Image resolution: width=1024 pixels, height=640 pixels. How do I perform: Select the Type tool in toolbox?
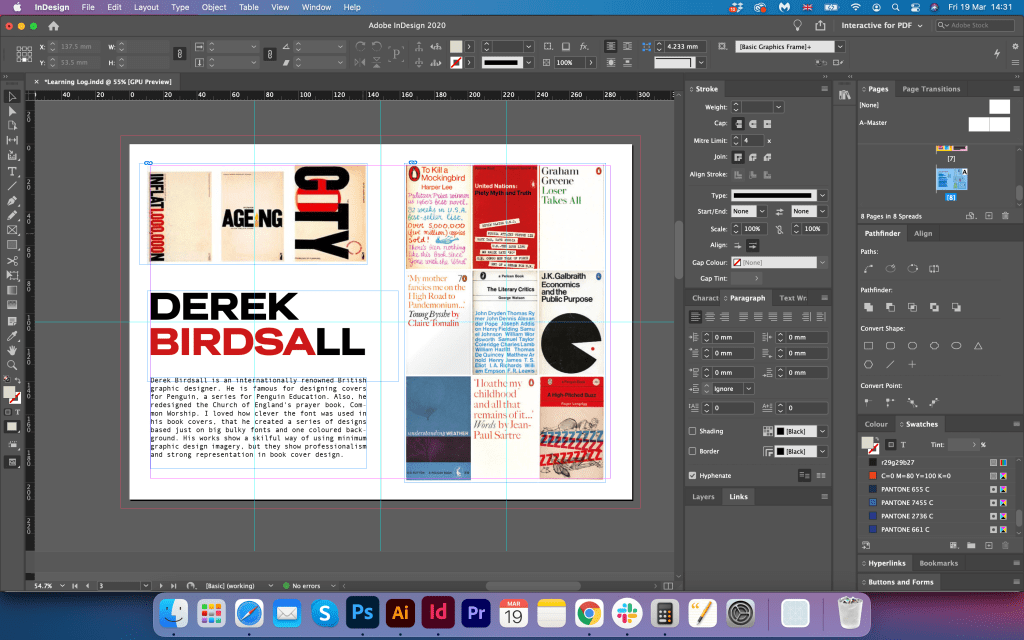12,171
